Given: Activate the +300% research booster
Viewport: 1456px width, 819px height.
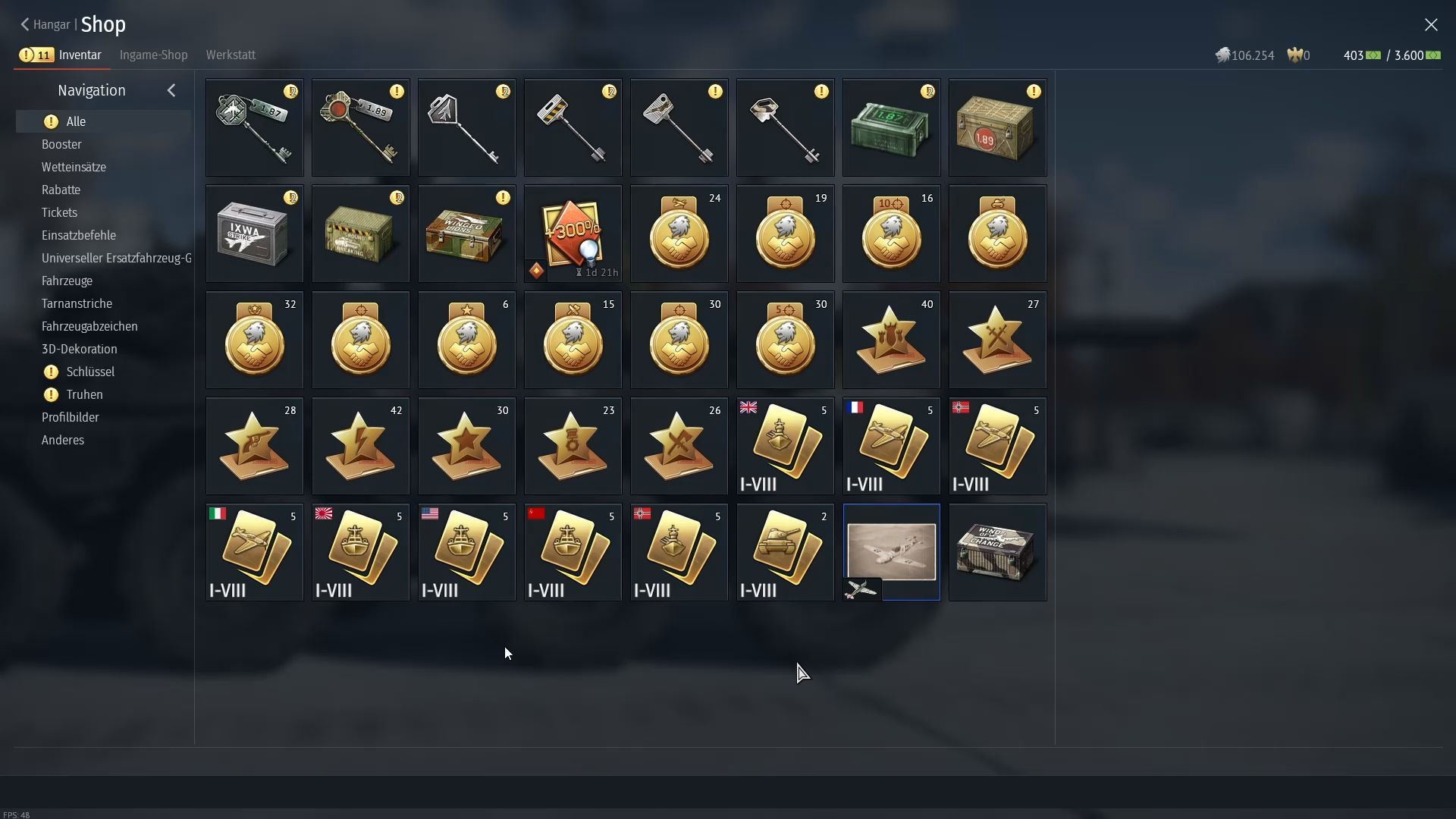Looking at the screenshot, I should 573,234.
